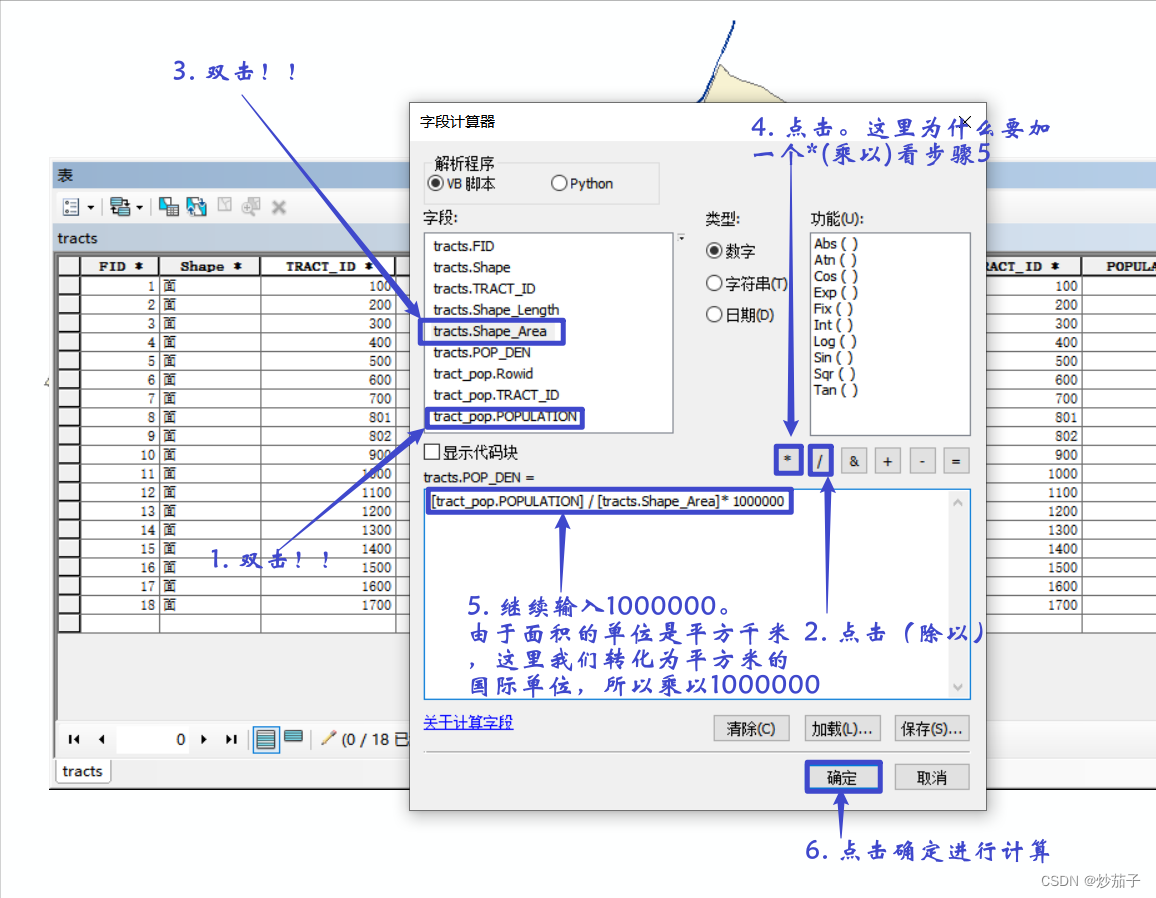Click the Delete Selected X icon
This screenshot has width=1156, height=898.
pos(279,207)
